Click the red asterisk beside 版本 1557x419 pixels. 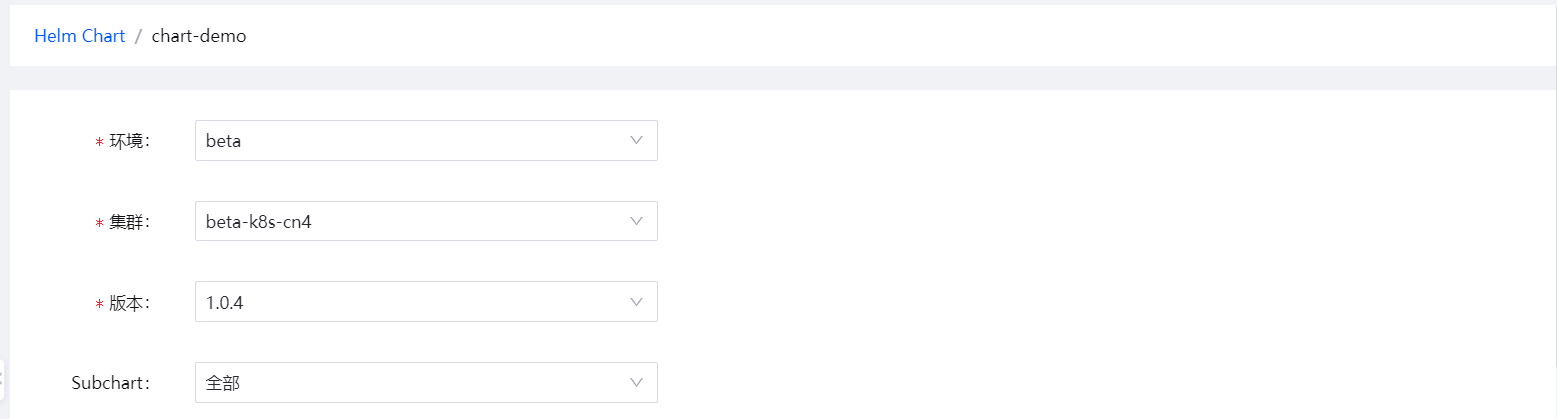[99, 304]
